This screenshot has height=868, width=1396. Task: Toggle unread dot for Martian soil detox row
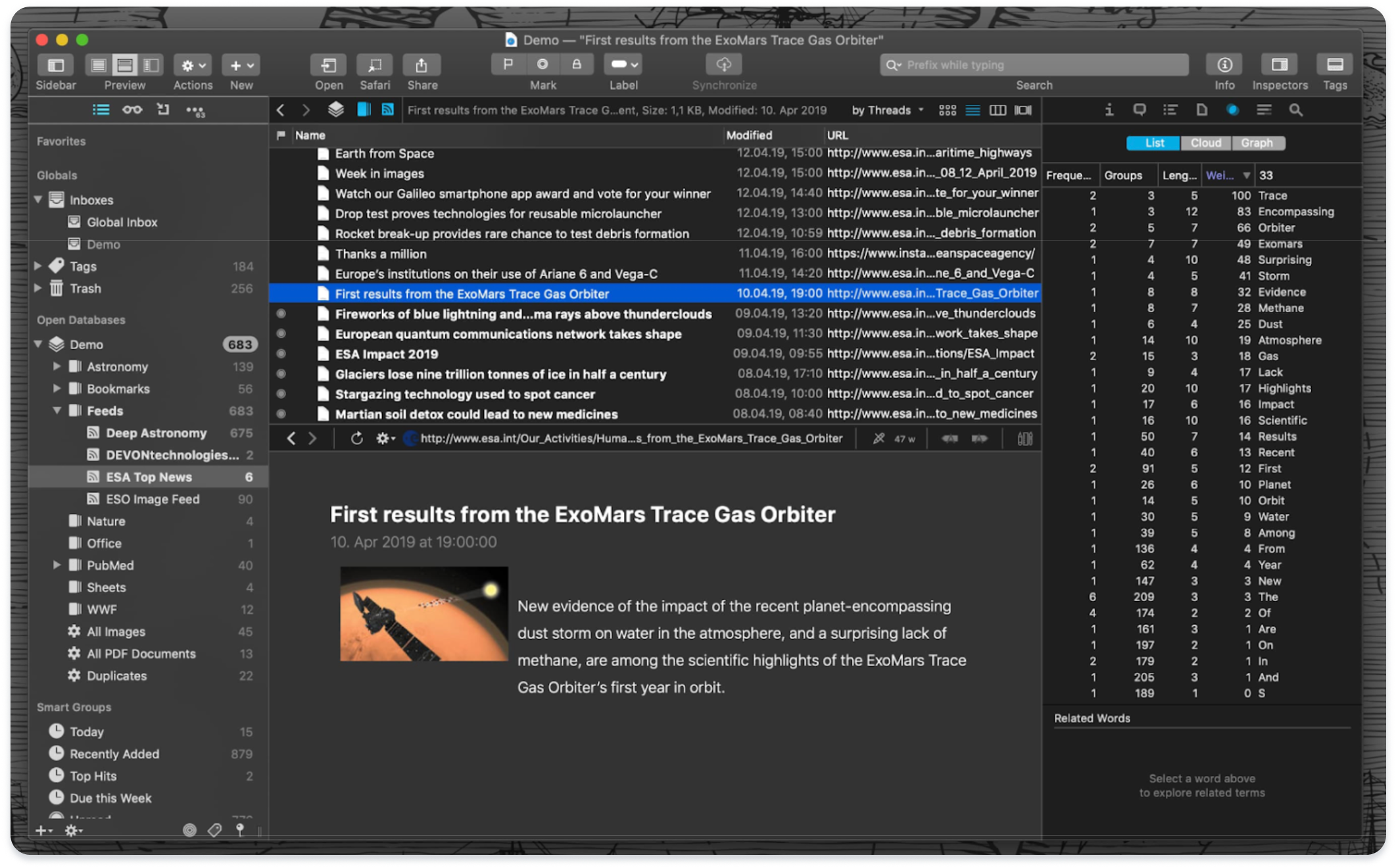point(281,414)
